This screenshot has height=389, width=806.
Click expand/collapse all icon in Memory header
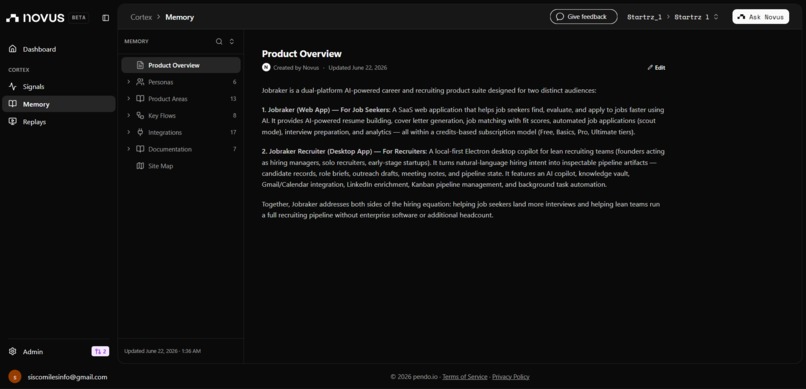coord(232,42)
